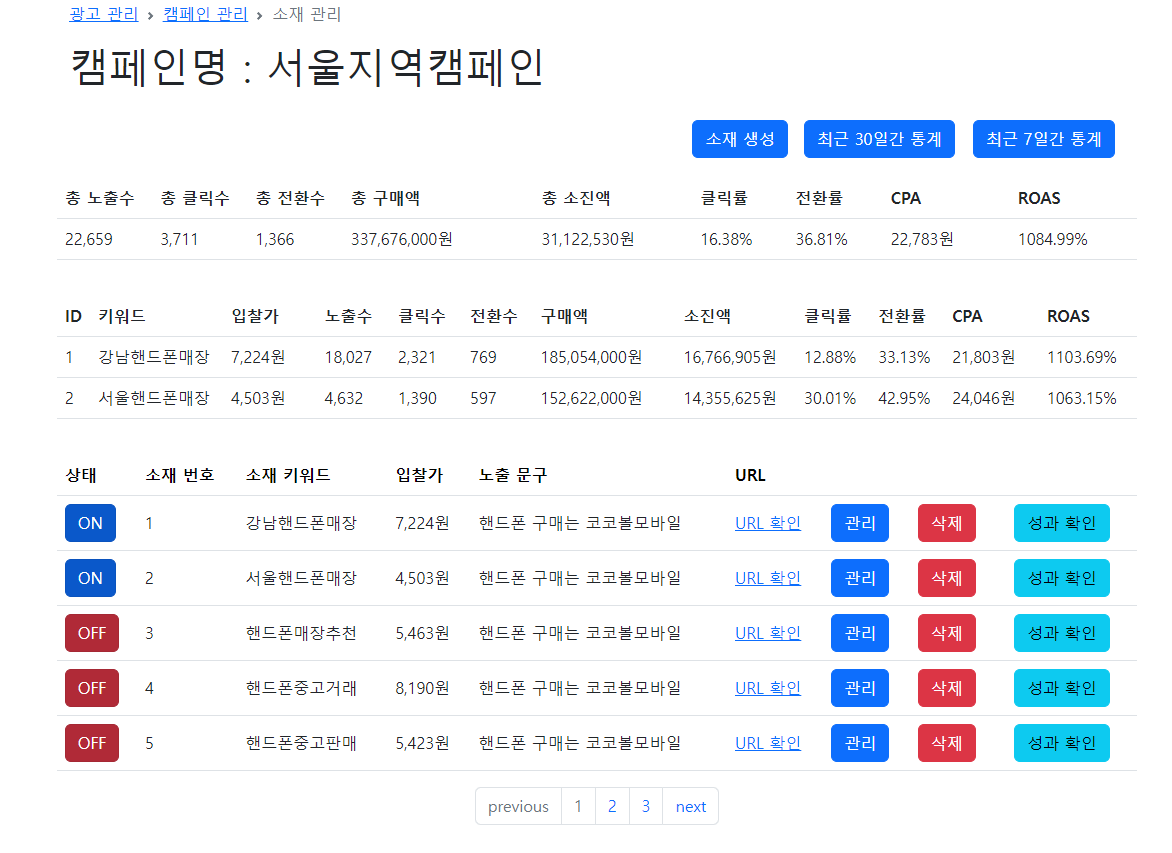Click 소재 관리 breadcrumb text

(306, 14)
